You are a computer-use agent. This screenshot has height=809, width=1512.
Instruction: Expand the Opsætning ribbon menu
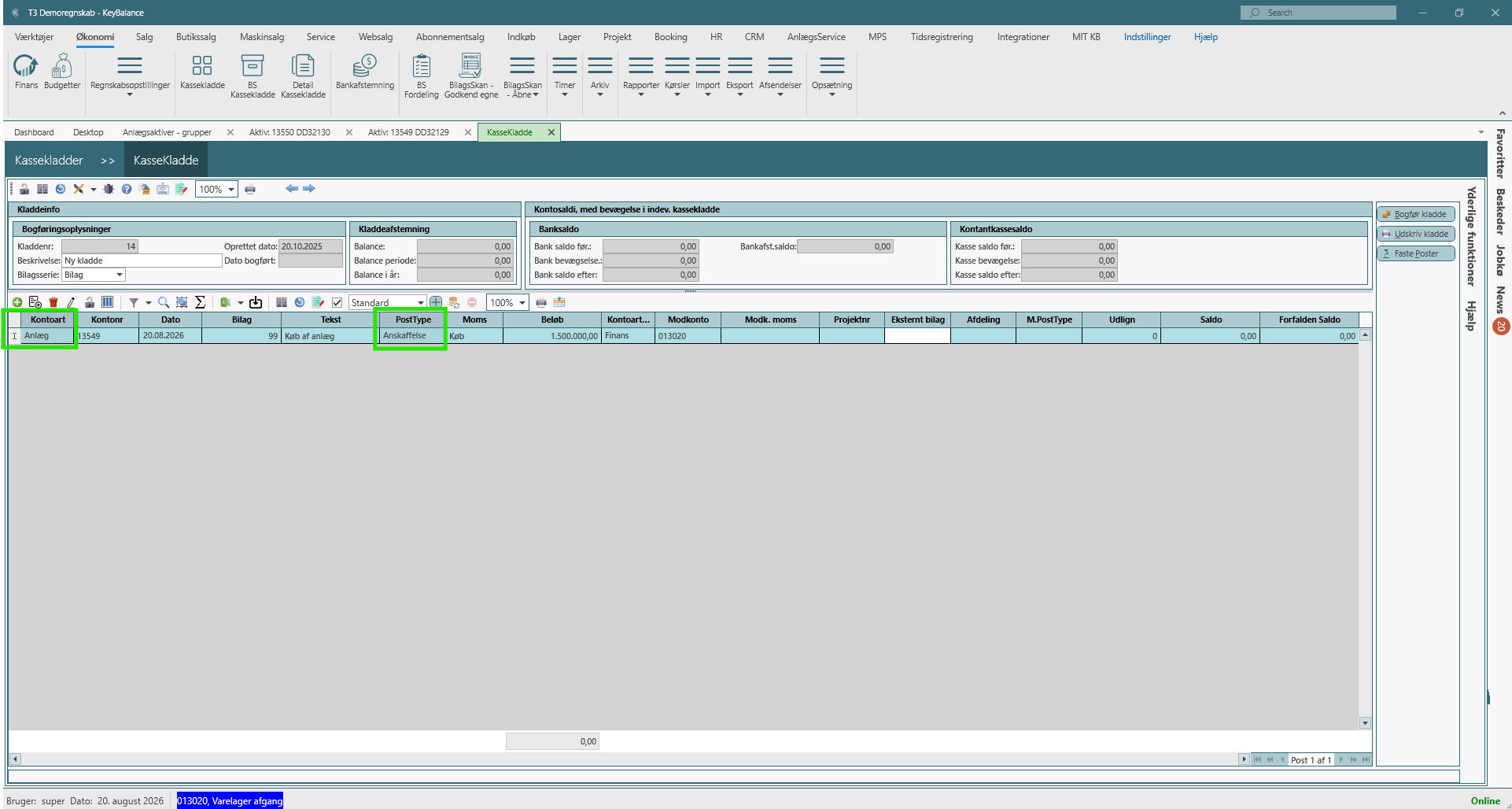tap(832, 76)
